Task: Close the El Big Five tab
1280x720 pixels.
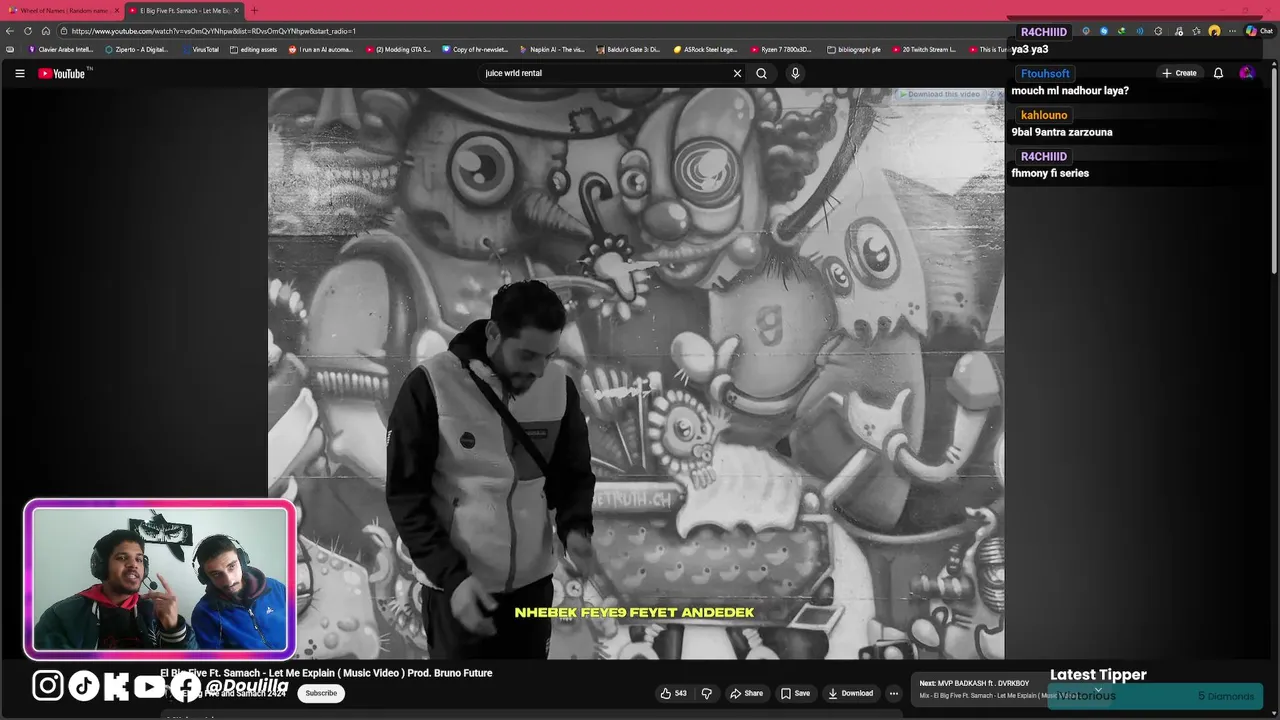Action: tap(236, 10)
